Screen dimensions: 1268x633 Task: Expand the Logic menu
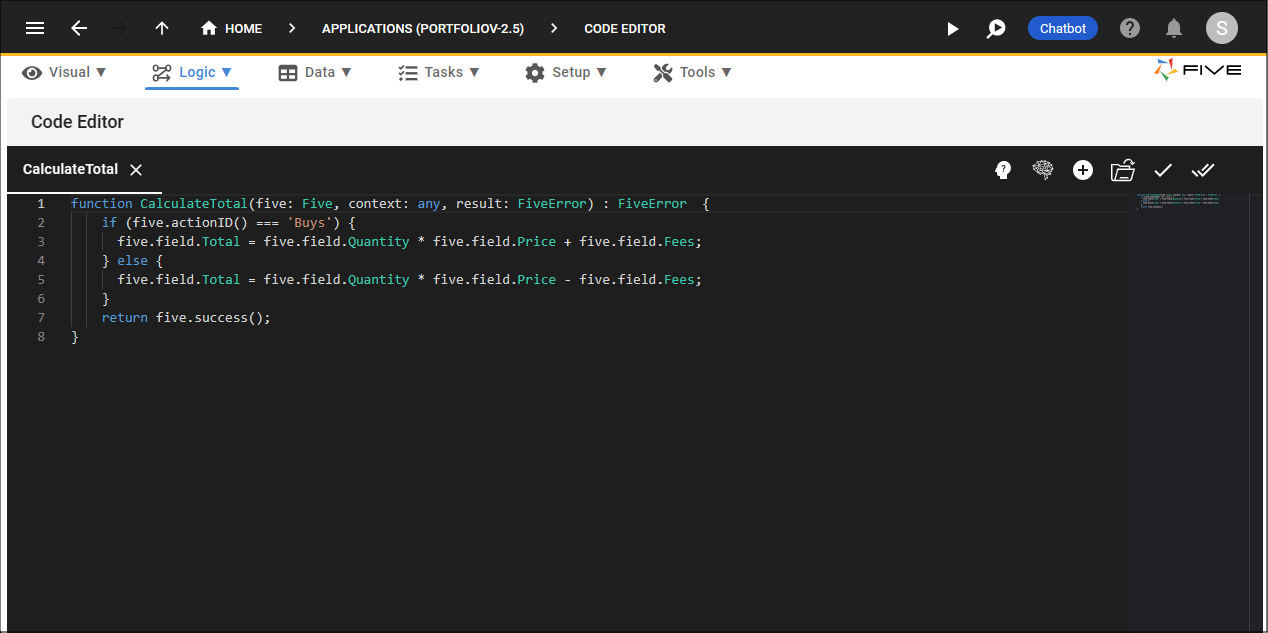(x=192, y=72)
